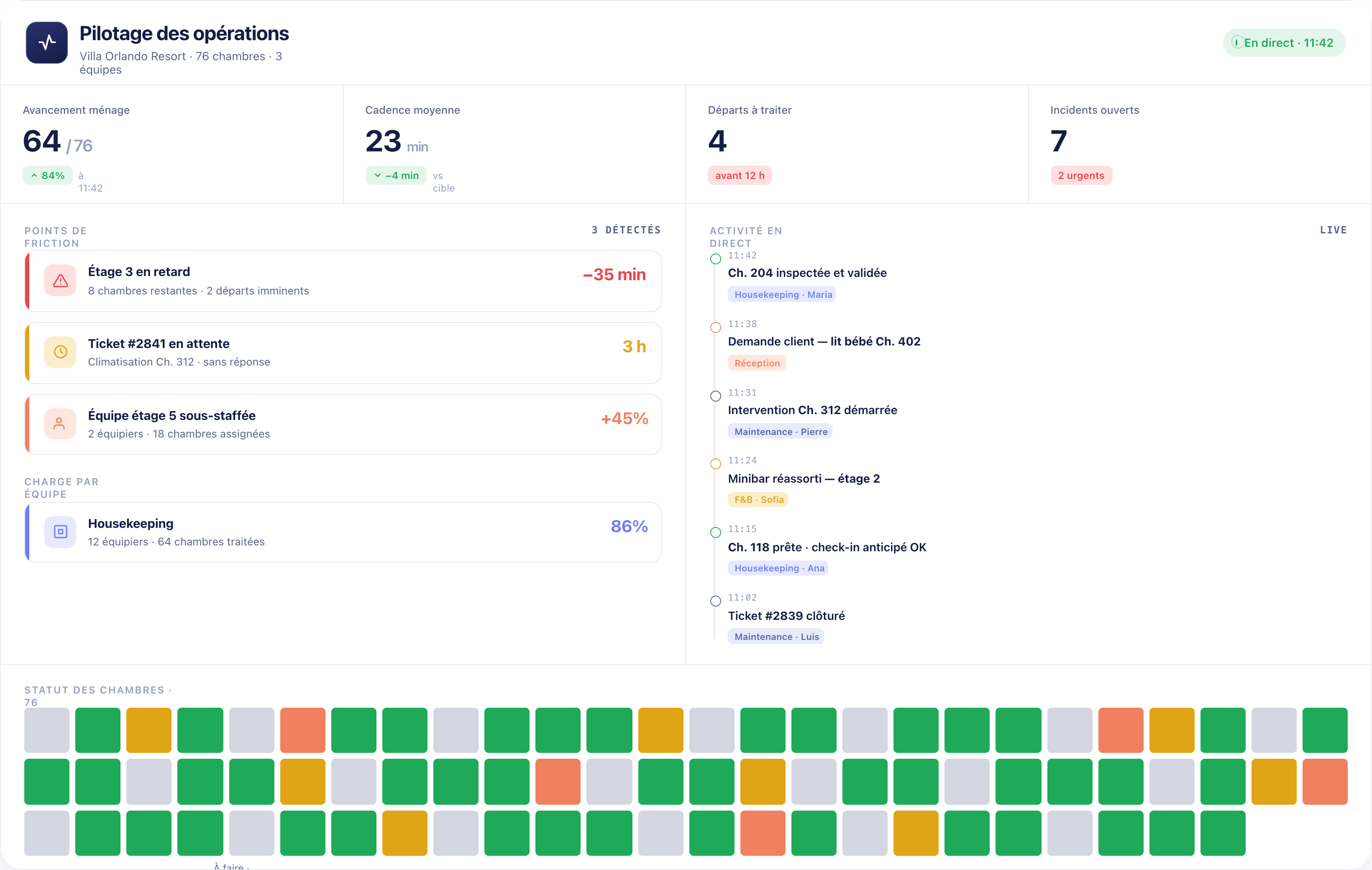Click the pulse logo icon beside Pilotage des opérations
The image size is (1372, 870).
click(x=47, y=43)
